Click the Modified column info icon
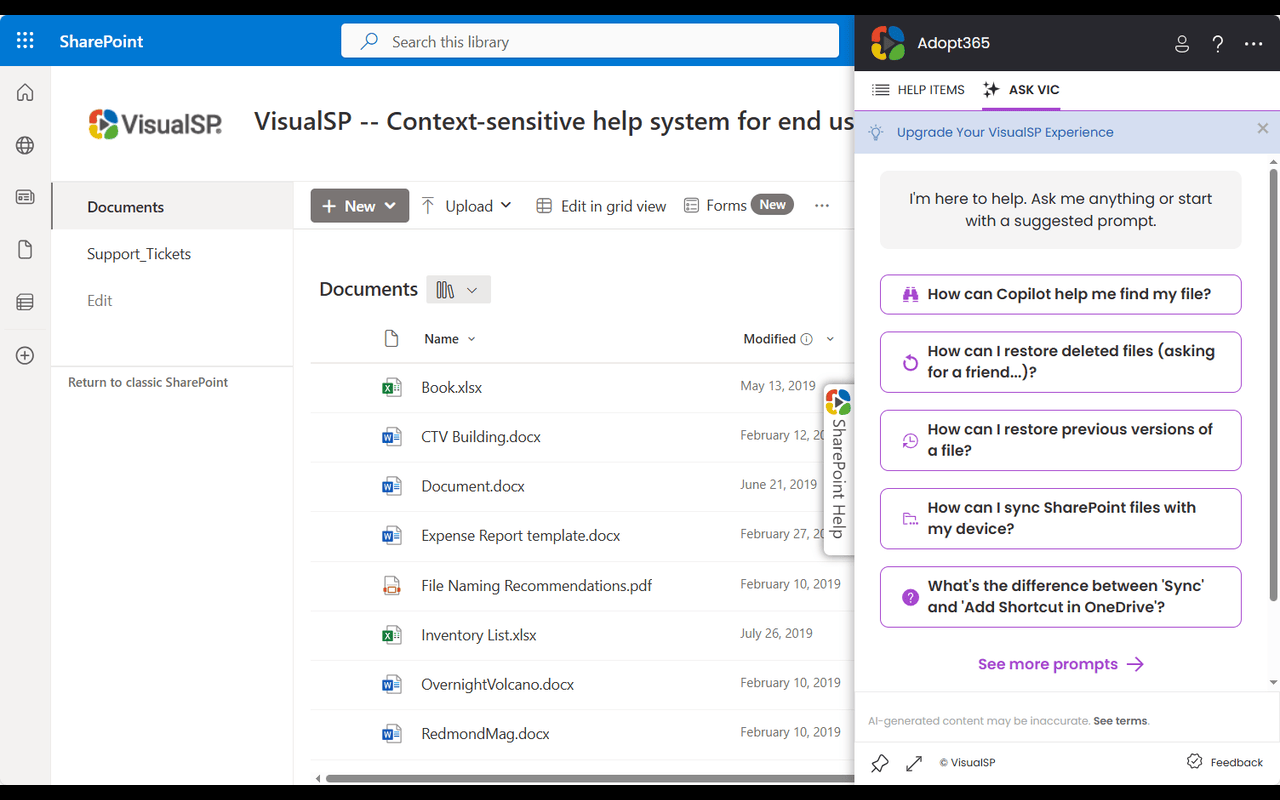Viewport: 1280px width, 800px height. [807, 339]
